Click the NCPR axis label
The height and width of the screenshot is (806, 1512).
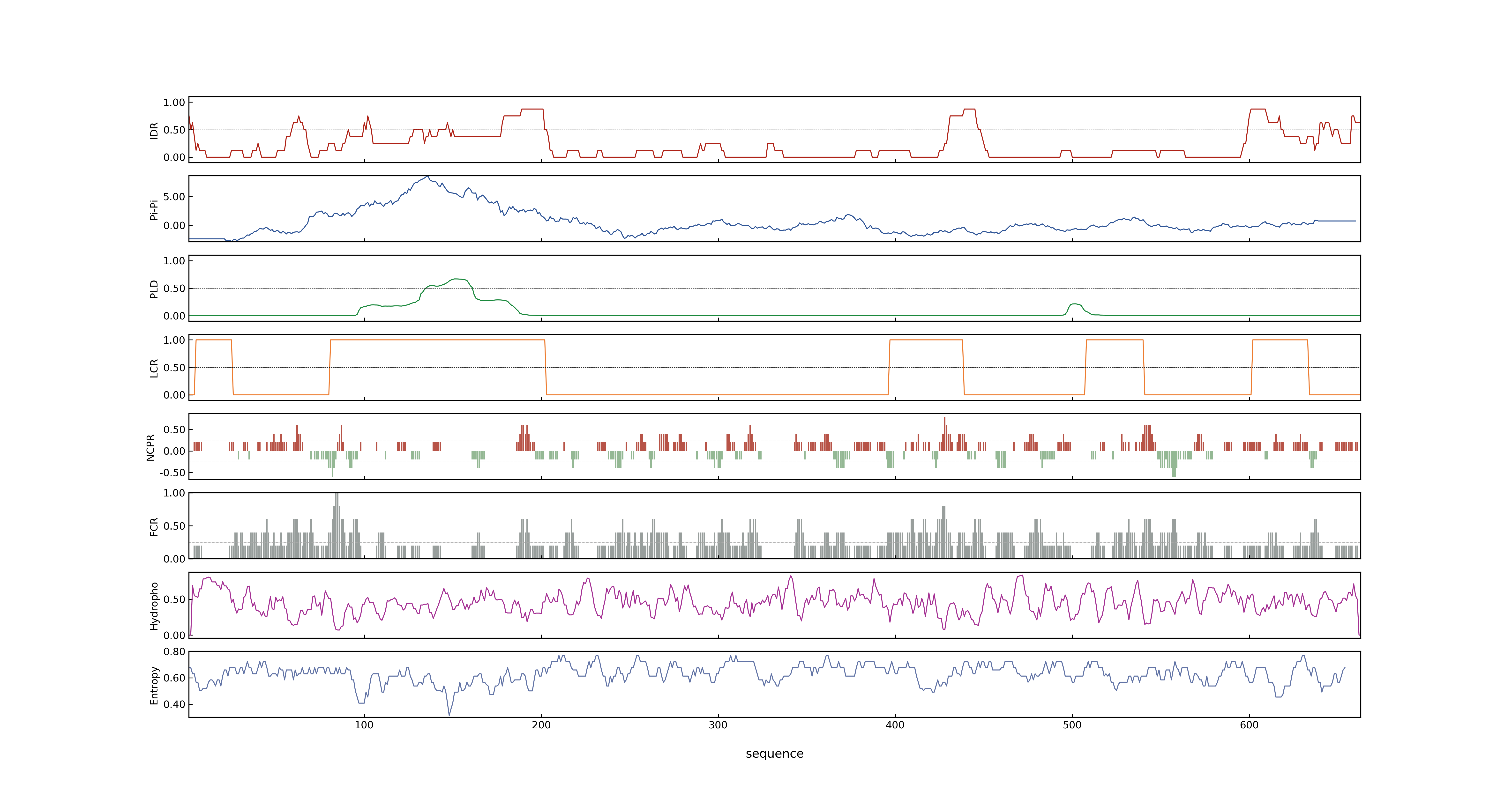150,448
